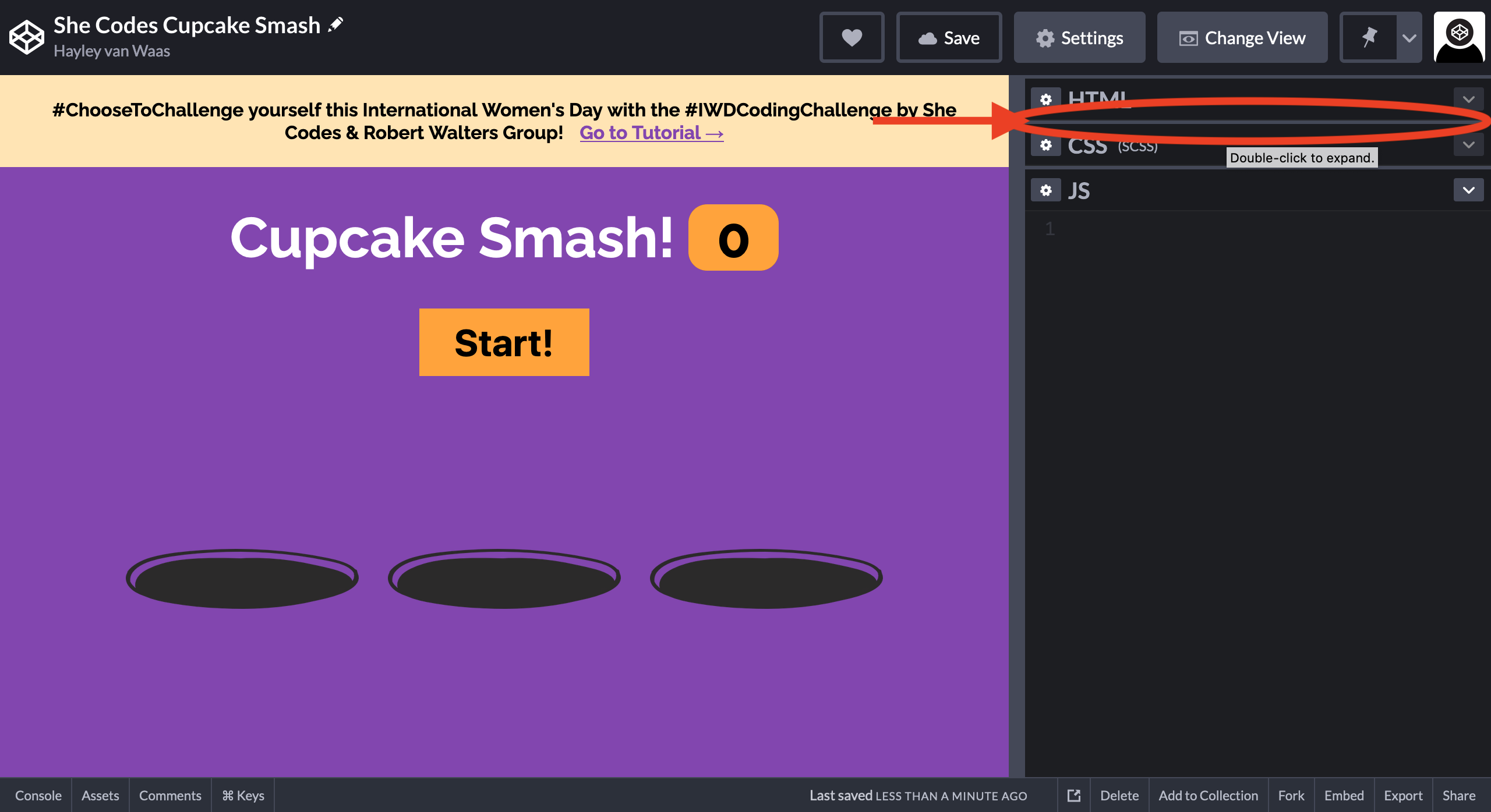
Task: Click the CodePen logo icon
Action: (x=26, y=37)
